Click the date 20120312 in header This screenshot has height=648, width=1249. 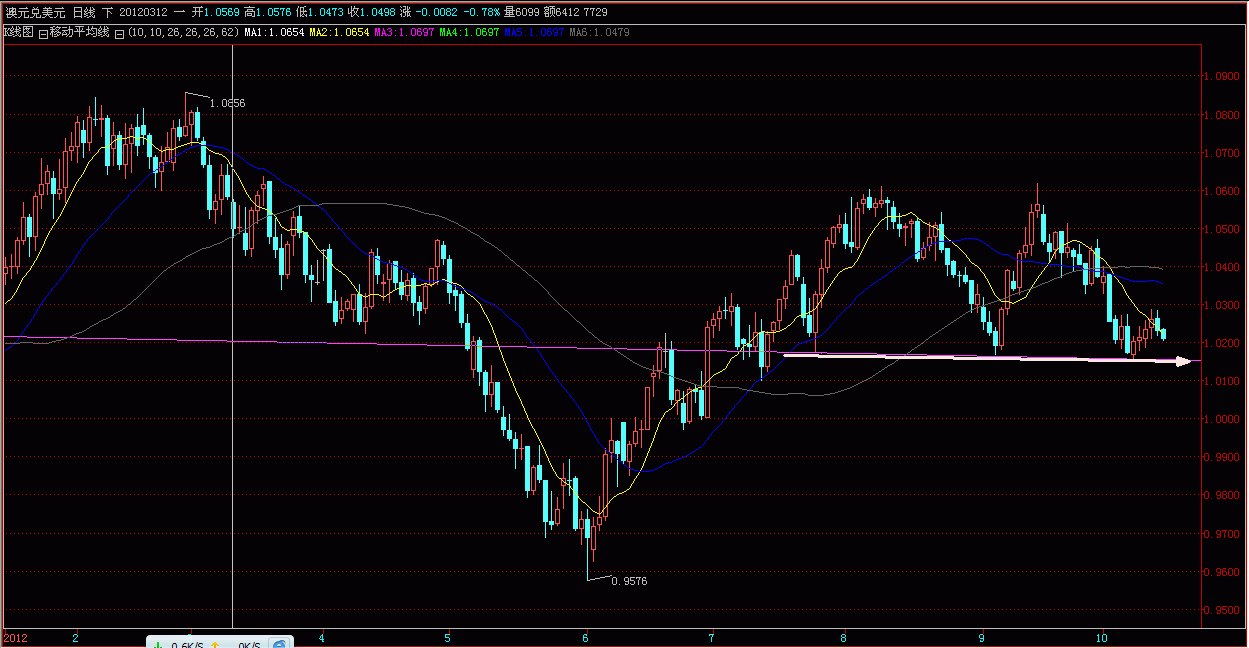click(143, 12)
